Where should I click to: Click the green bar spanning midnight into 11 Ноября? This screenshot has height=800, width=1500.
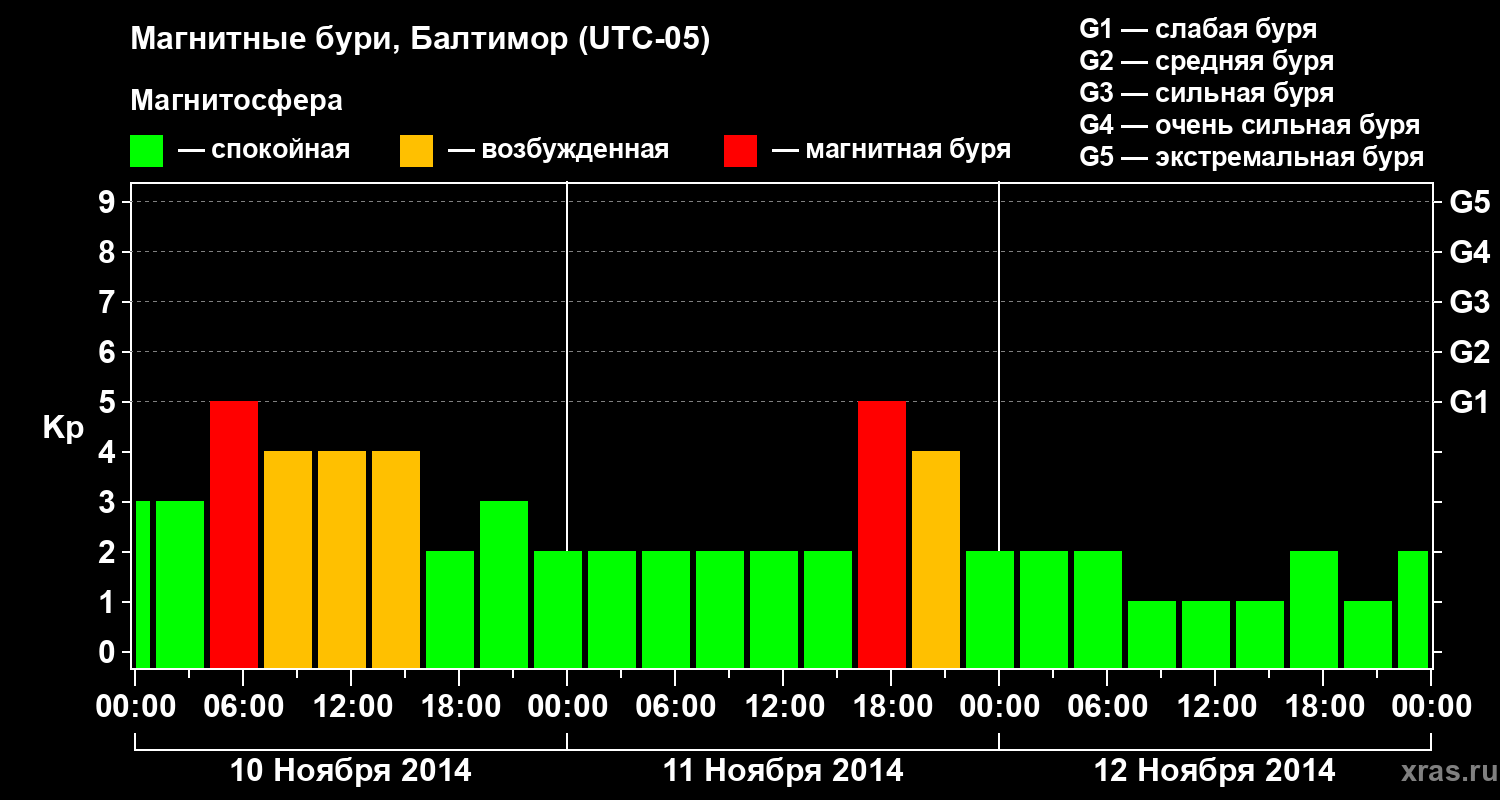(558, 609)
